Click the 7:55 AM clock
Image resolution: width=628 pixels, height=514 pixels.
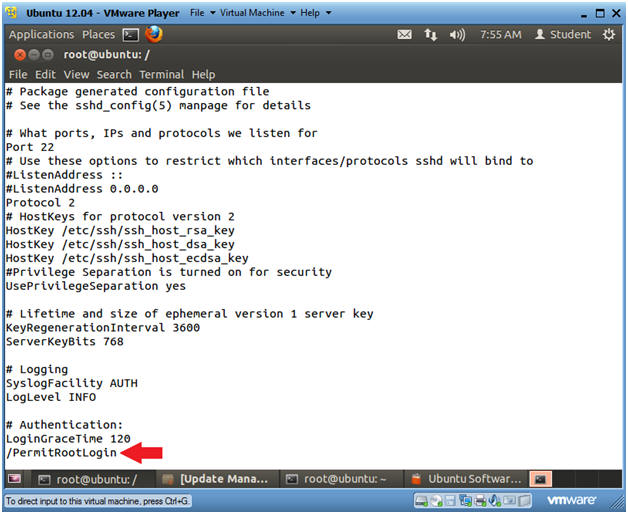point(501,35)
